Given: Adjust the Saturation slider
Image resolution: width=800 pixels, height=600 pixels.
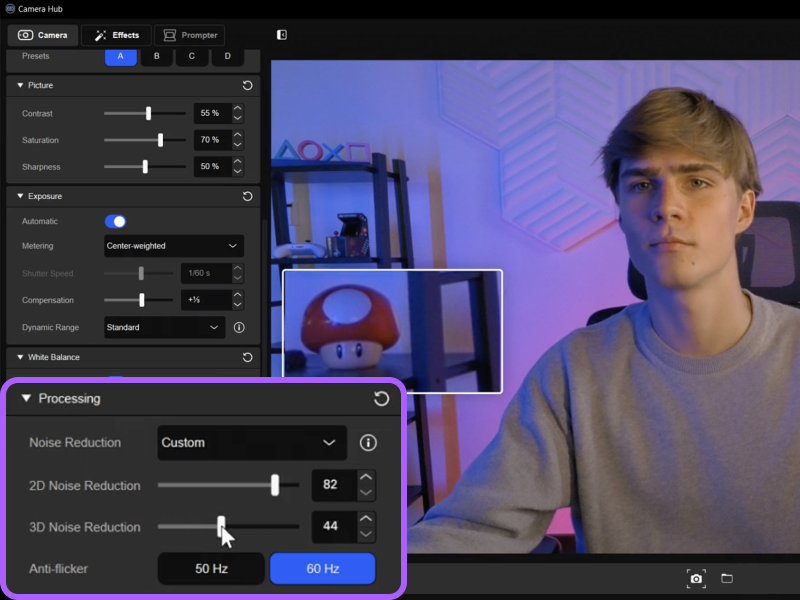Looking at the screenshot, I should click(x=160, y=140).
